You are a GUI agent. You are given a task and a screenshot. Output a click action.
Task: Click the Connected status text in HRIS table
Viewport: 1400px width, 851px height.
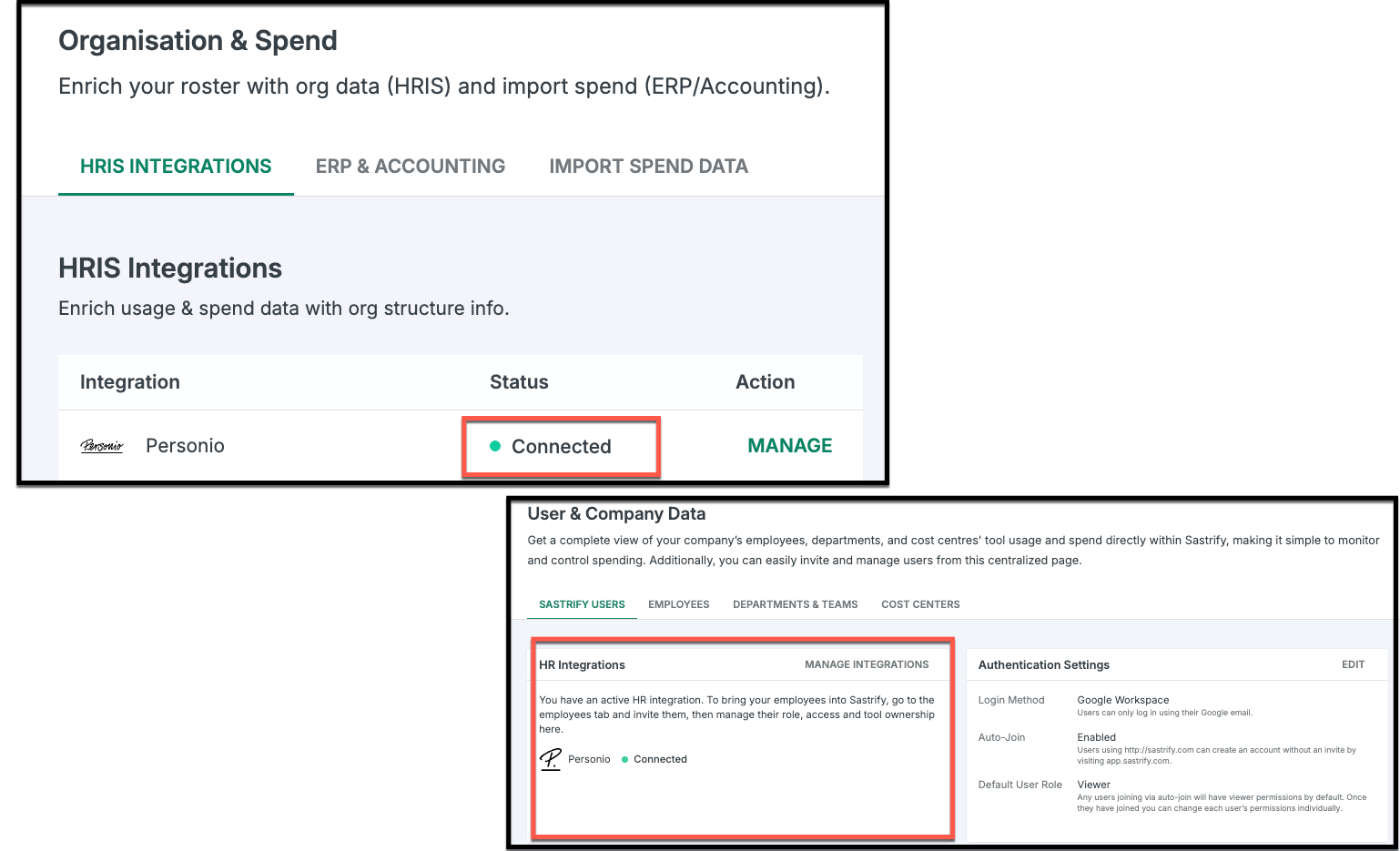[562, 447]
